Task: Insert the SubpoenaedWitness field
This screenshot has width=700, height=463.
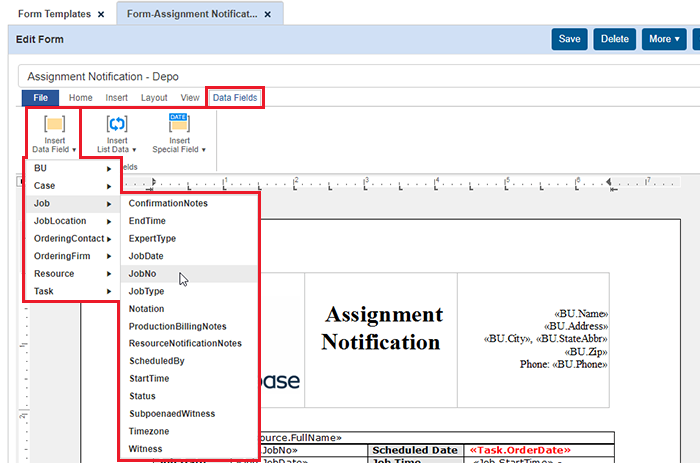Action: click(x=172, y=413)
